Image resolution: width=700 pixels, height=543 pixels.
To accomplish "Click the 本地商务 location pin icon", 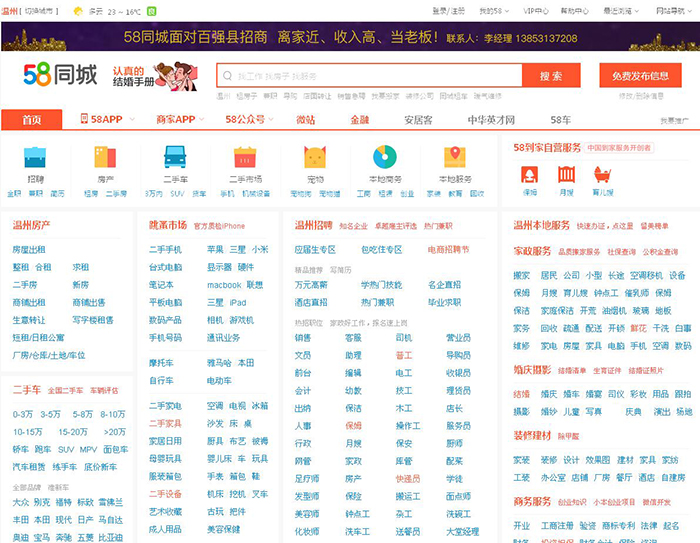I will click(455, 158).
